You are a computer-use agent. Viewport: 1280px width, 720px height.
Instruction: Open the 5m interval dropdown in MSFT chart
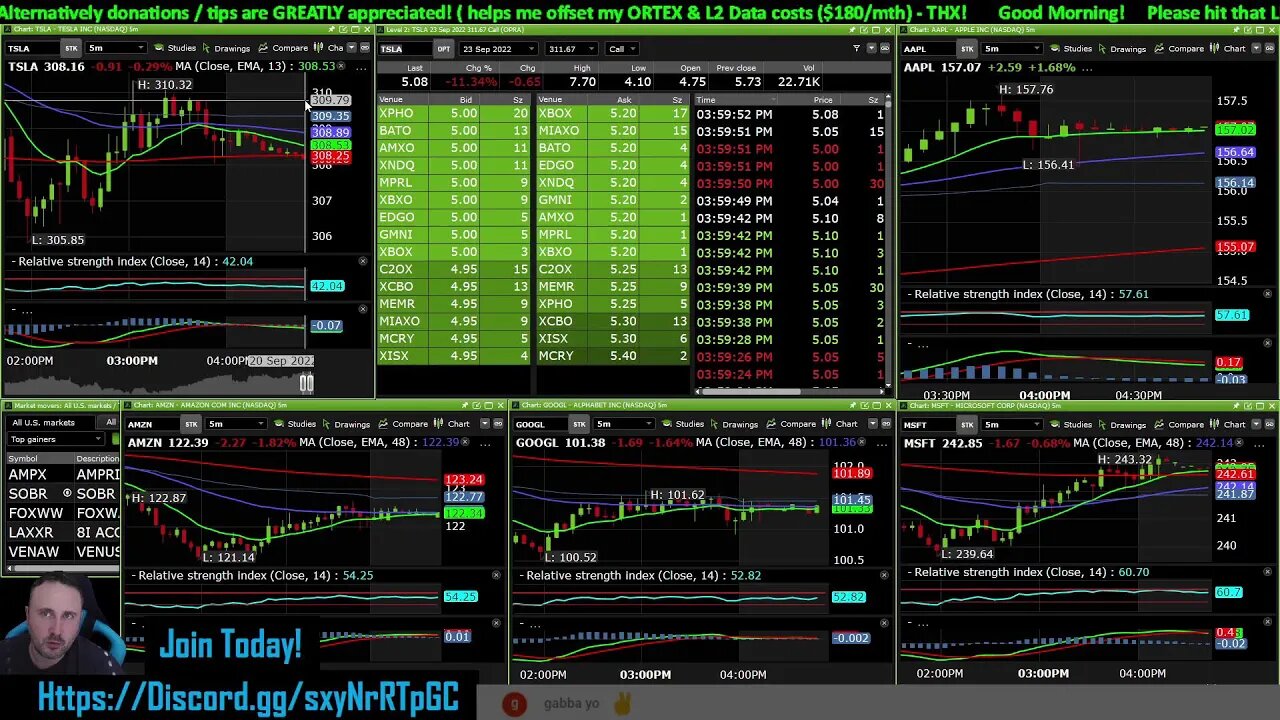[x=1010, y=424]
